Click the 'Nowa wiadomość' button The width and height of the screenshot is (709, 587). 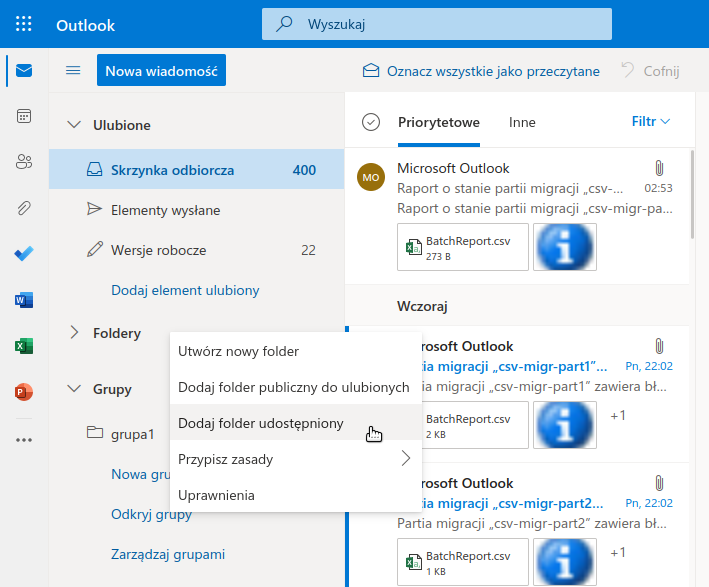click(161, 71)
